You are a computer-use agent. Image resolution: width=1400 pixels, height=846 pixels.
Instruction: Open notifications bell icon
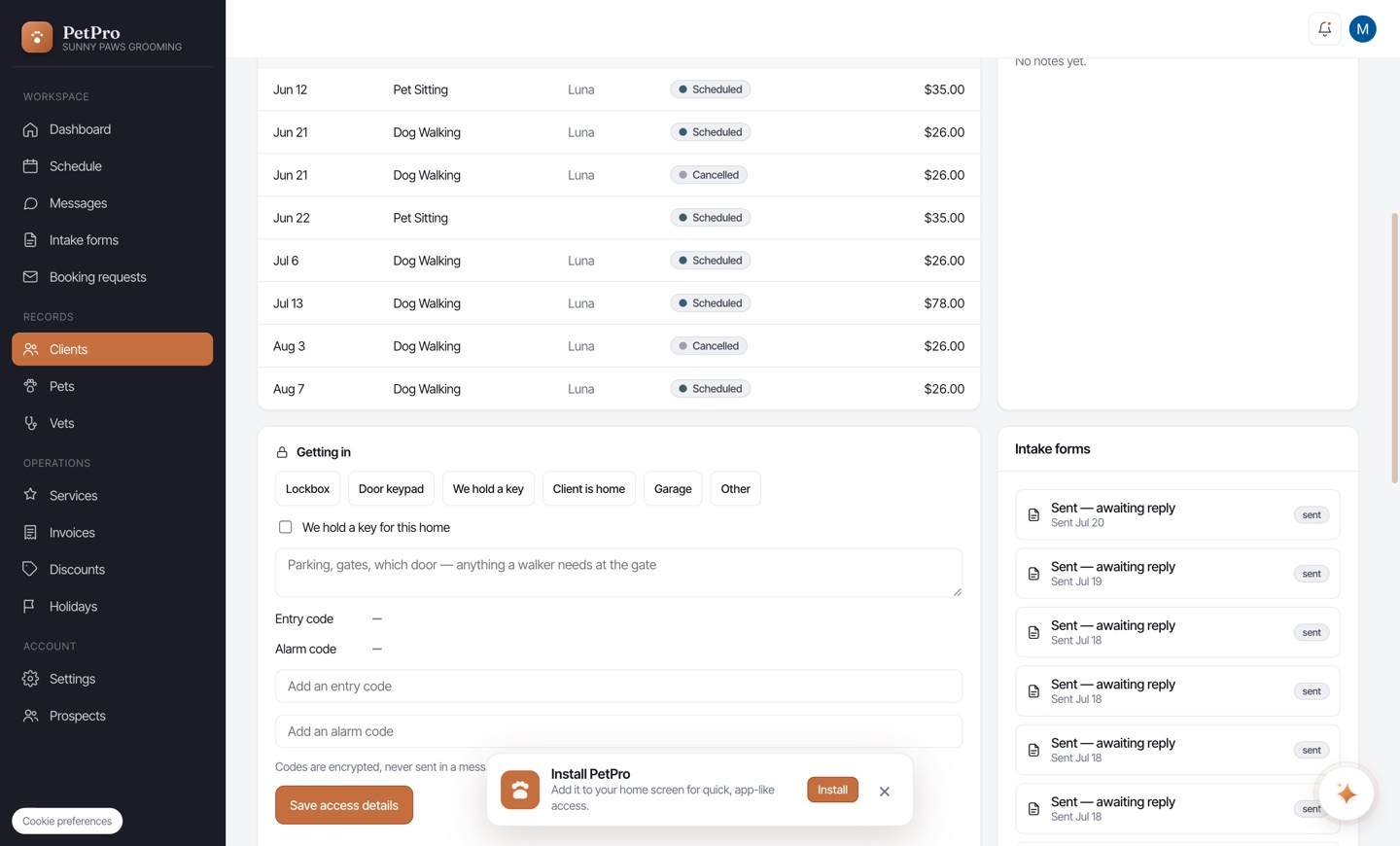(1324, 29)
